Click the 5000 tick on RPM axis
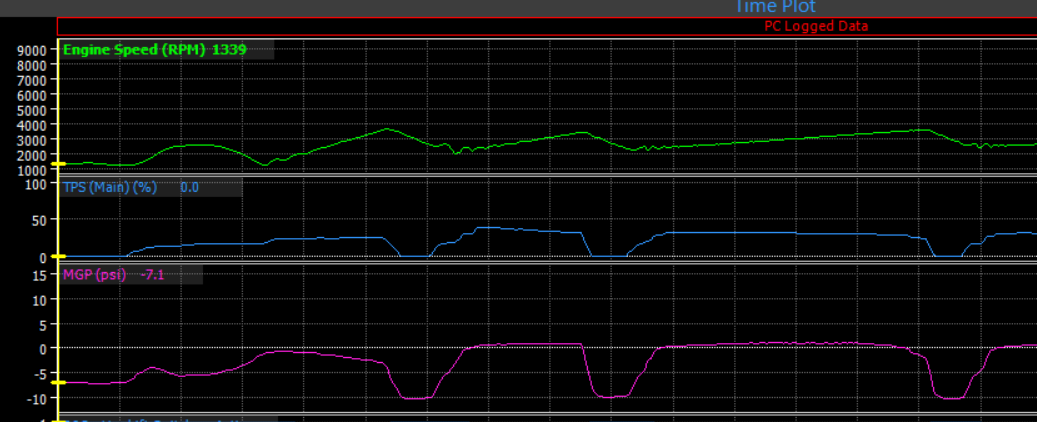The height and width of the screenshot is (422, 1037). [32, 110]
